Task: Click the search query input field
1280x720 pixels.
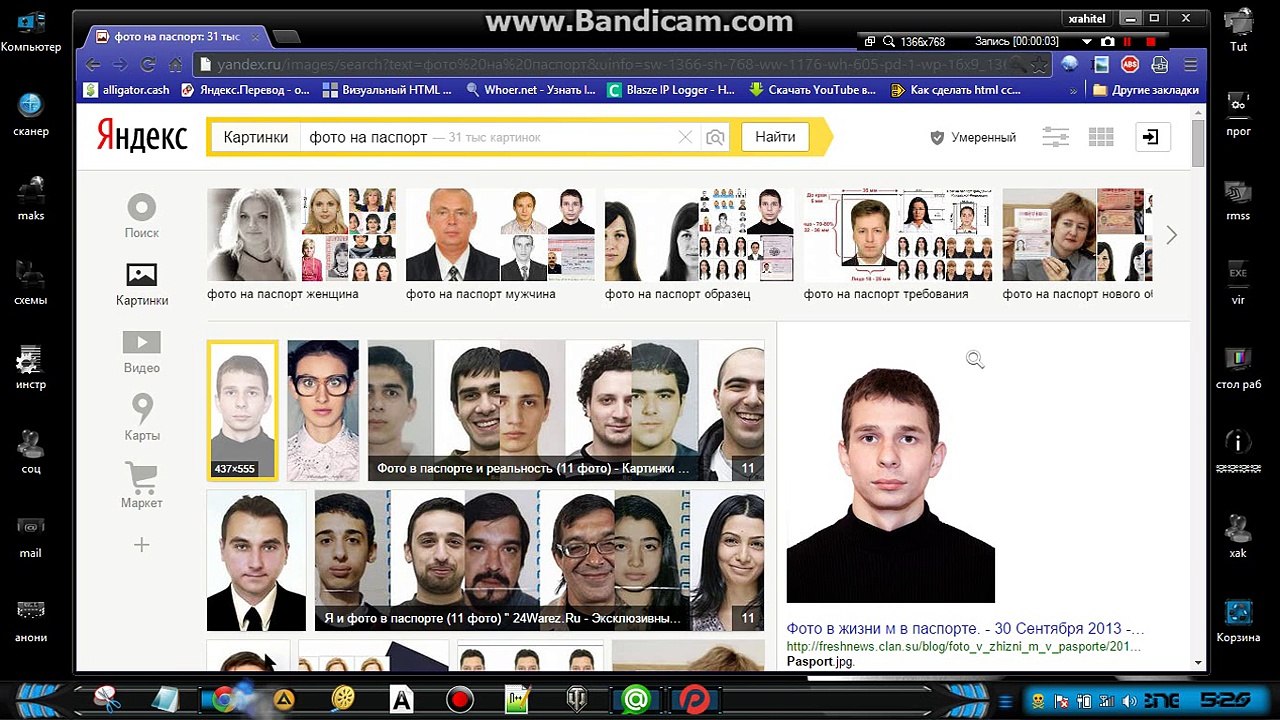Action: [487, 137]
